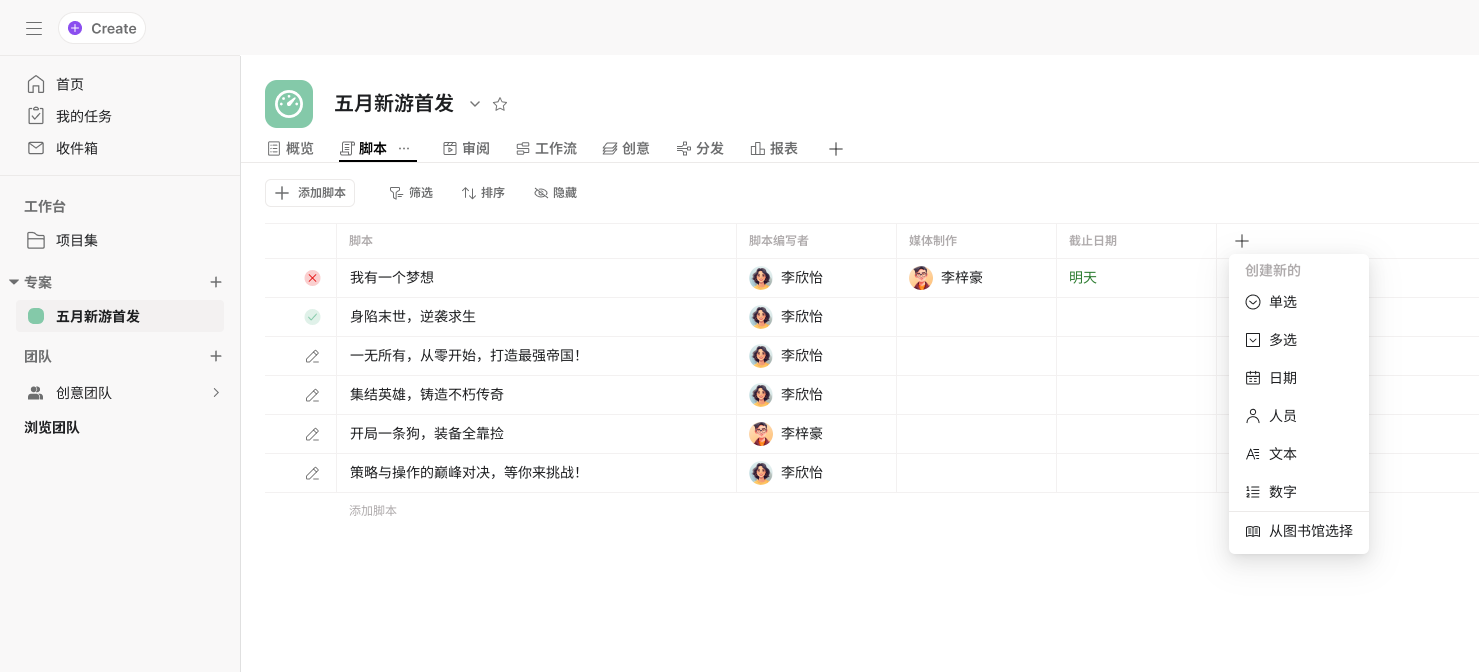The width and height of the screenshot is (1479, 672).
Task: Expand 创意团队 with the chevron
Action: [216, 393]
